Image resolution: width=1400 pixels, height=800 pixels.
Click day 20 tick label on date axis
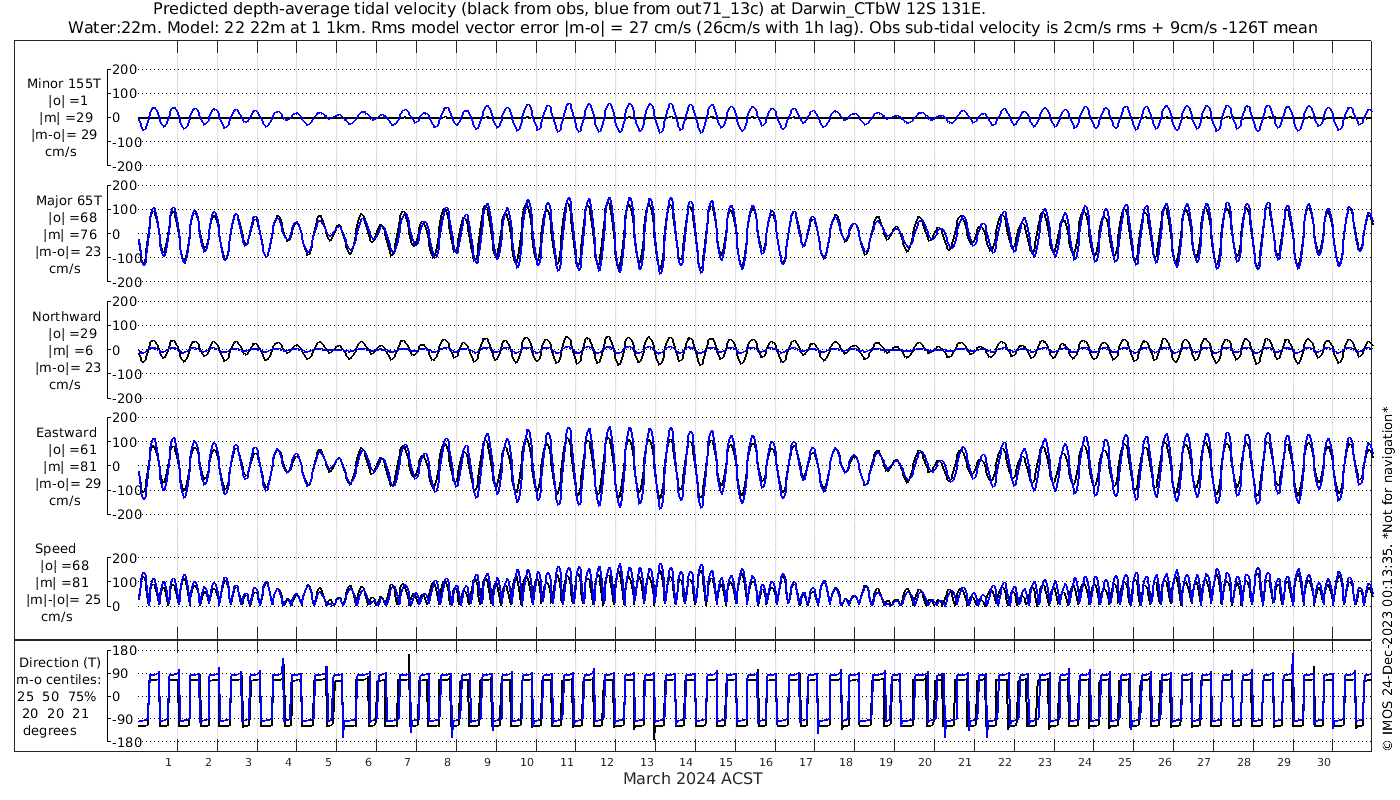tap(925, 762)
